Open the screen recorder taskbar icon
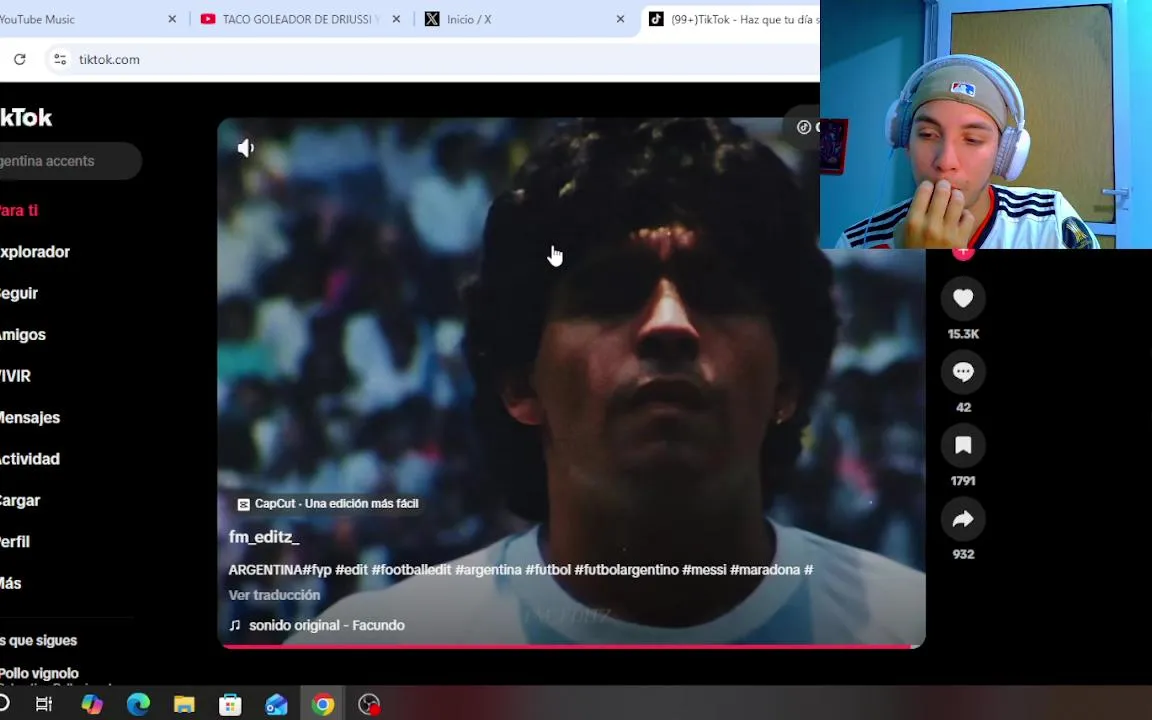Viewport: 1152px width, 720px height. tap(369, 704)
